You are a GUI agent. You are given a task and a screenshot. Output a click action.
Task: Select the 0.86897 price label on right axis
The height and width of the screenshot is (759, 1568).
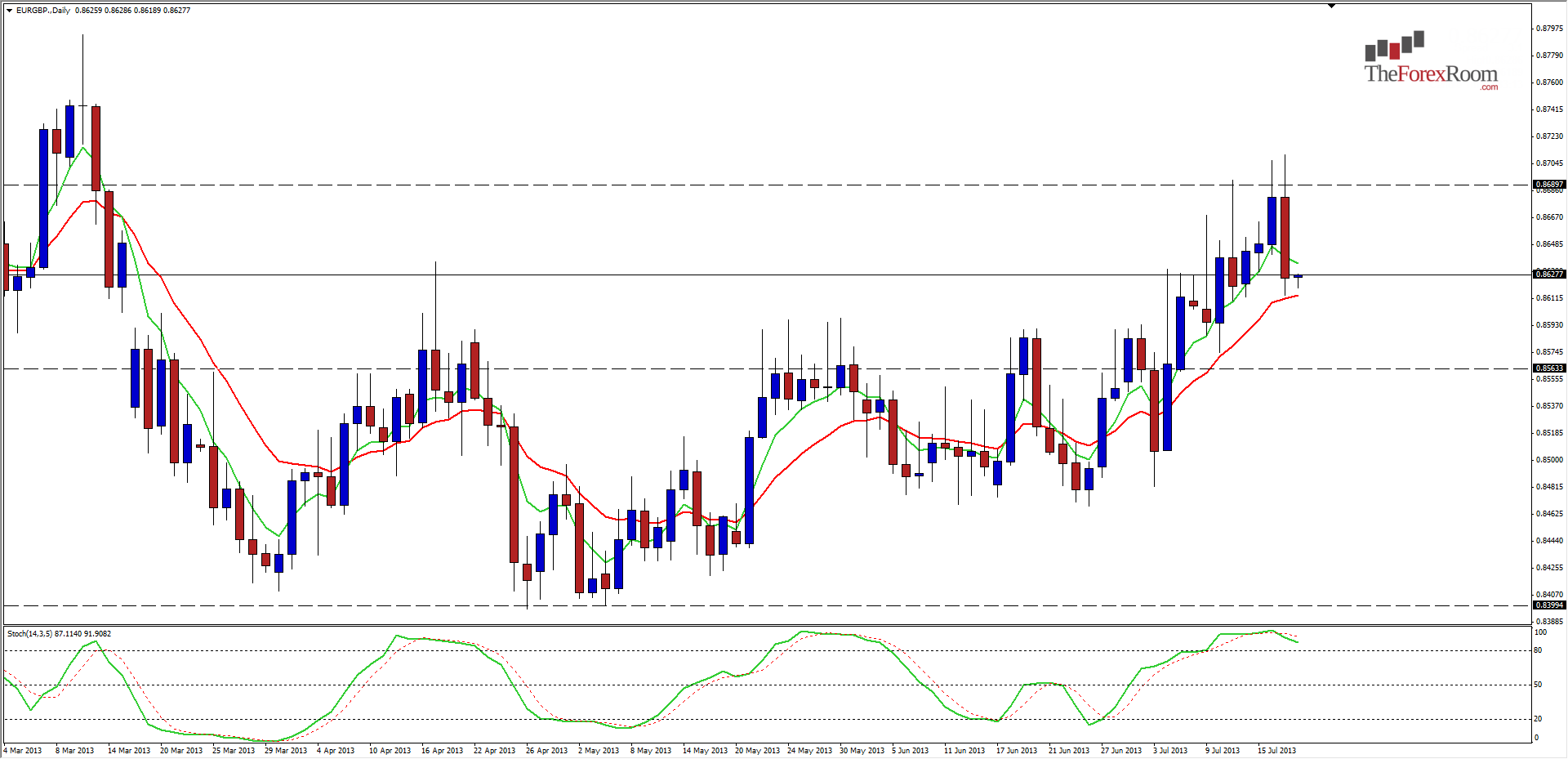[1550, 184]
